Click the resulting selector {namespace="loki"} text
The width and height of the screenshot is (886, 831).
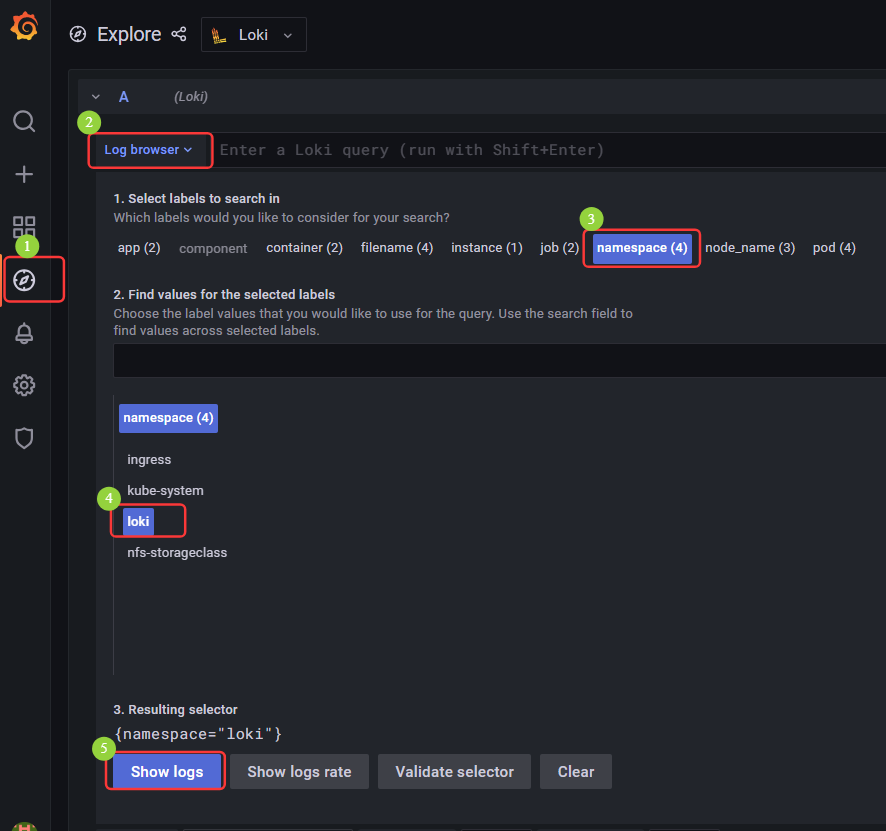(x=198, y=734)
